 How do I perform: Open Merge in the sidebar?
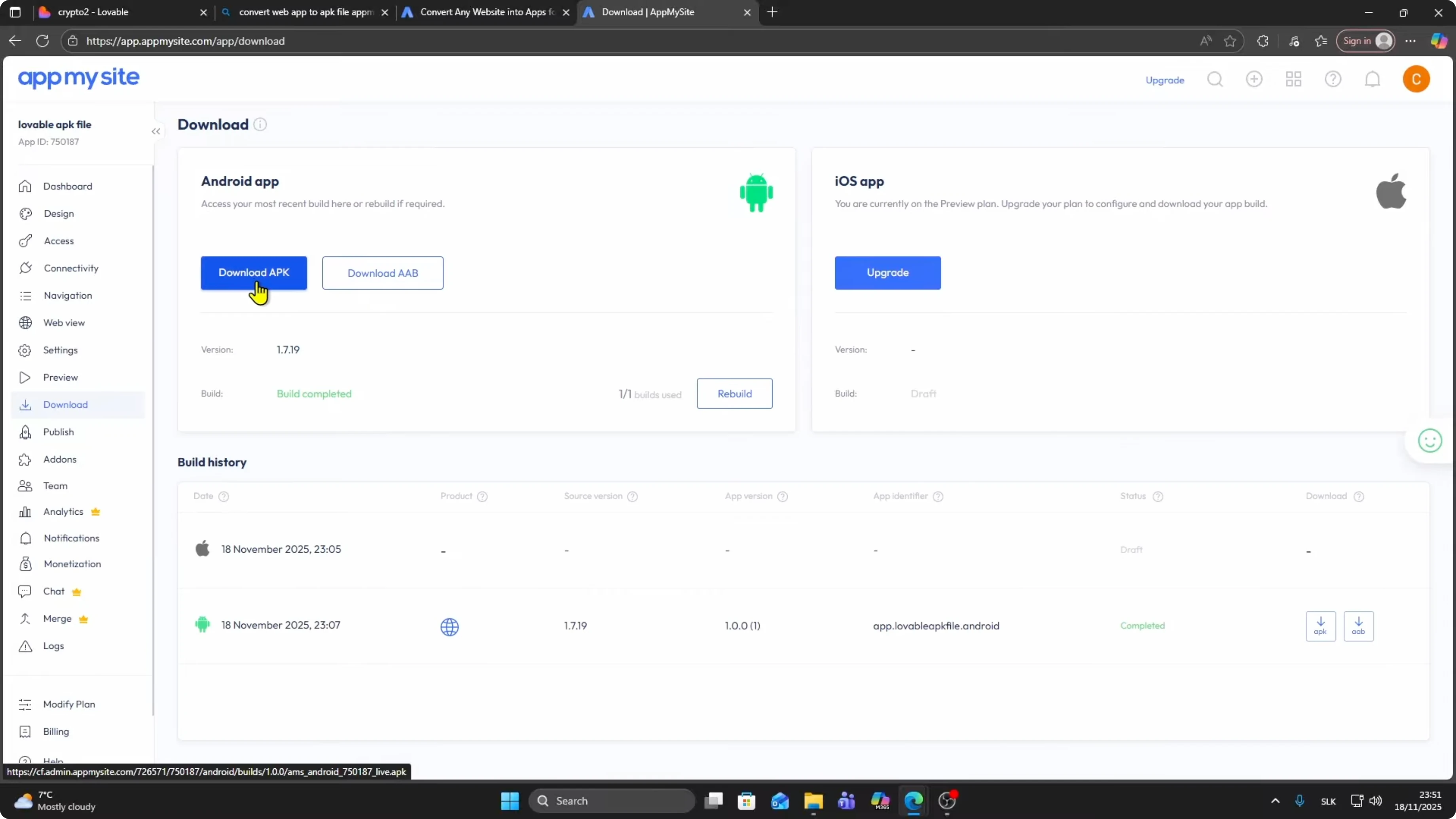tap(78, 619)
